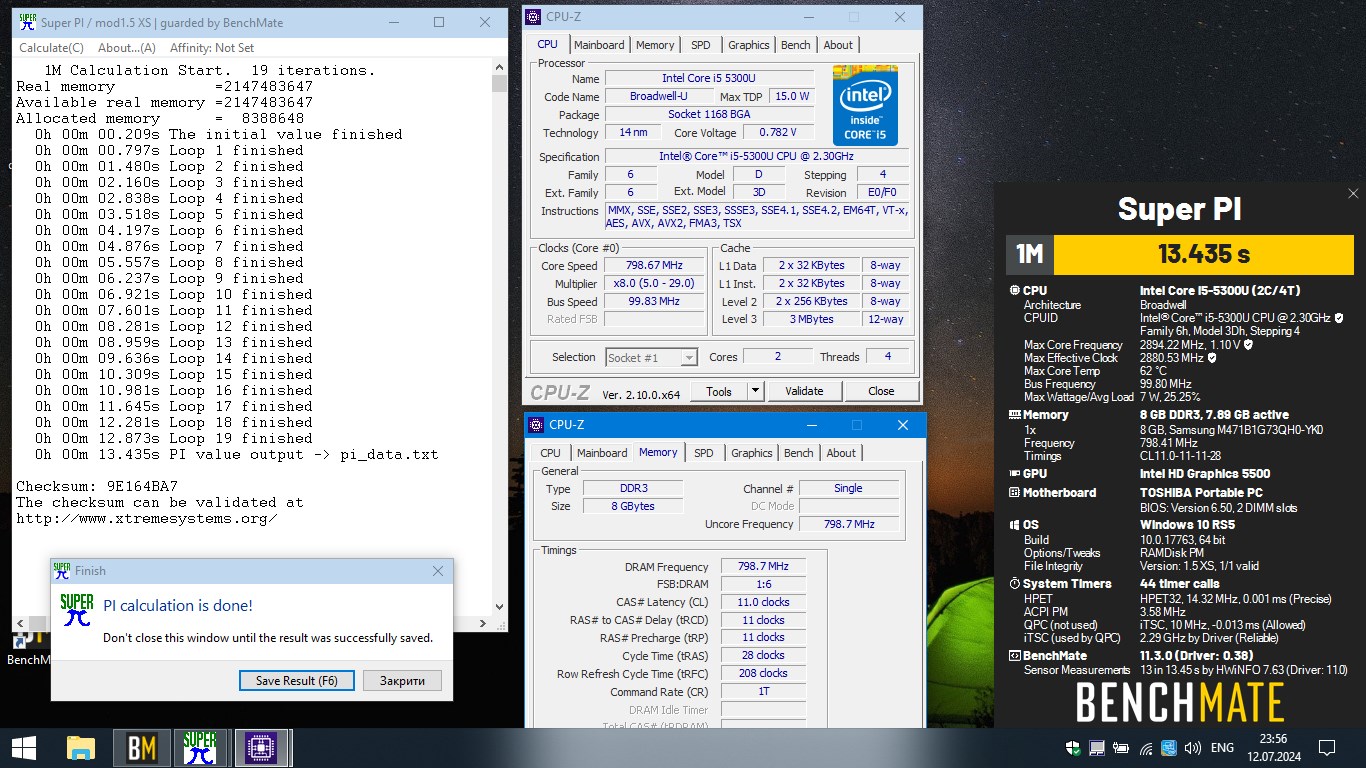Switch to CPU-Z via taskbar icon
Viewport: 1366px width, 768px height.
tap(261, 747)
